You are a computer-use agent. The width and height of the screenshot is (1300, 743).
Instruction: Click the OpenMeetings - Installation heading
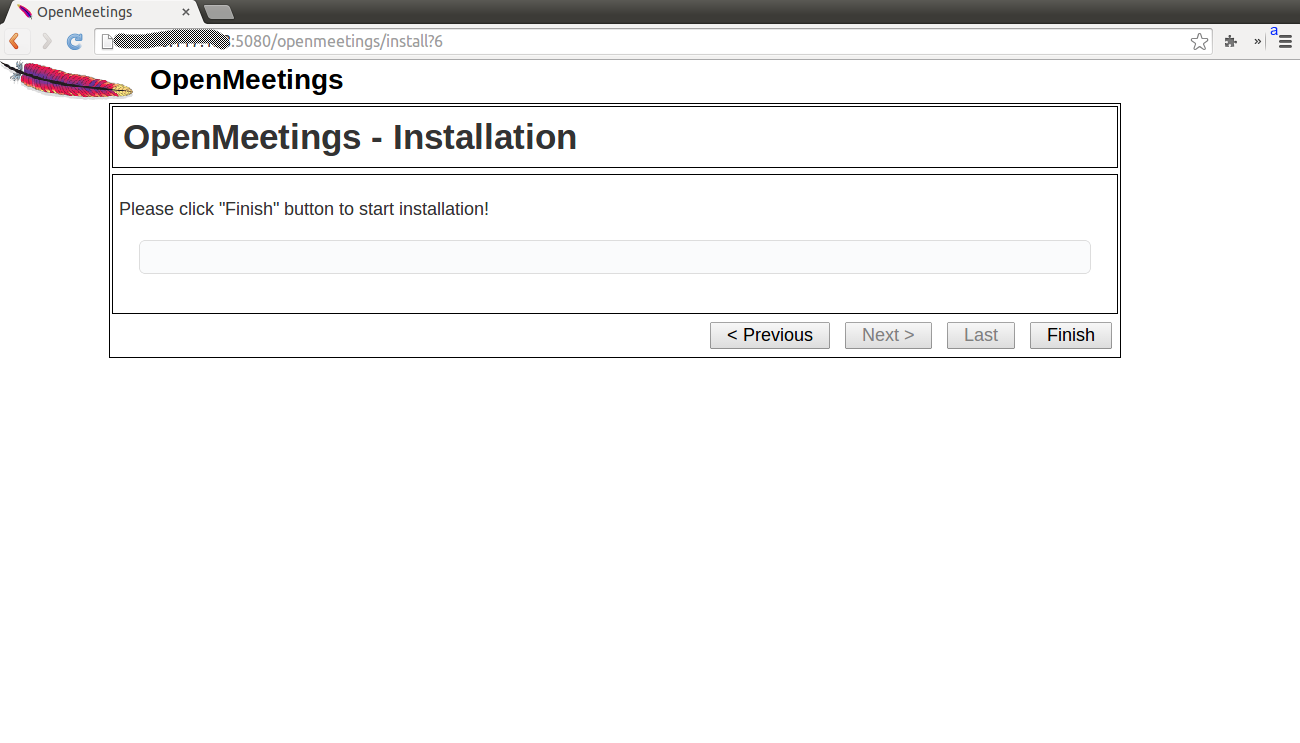(350, 137)
